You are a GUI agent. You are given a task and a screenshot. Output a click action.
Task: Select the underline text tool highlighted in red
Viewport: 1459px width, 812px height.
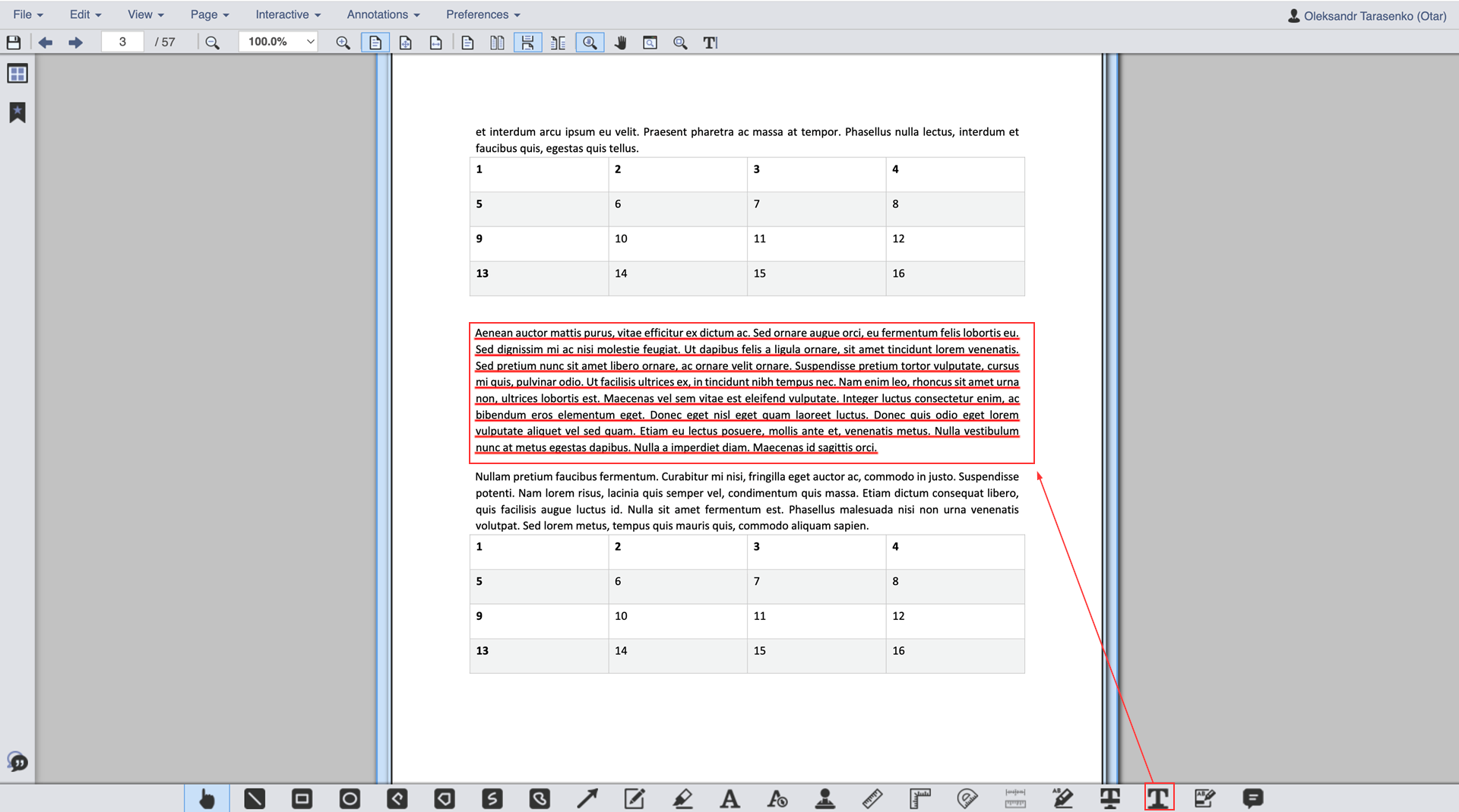coord(1158,798)
